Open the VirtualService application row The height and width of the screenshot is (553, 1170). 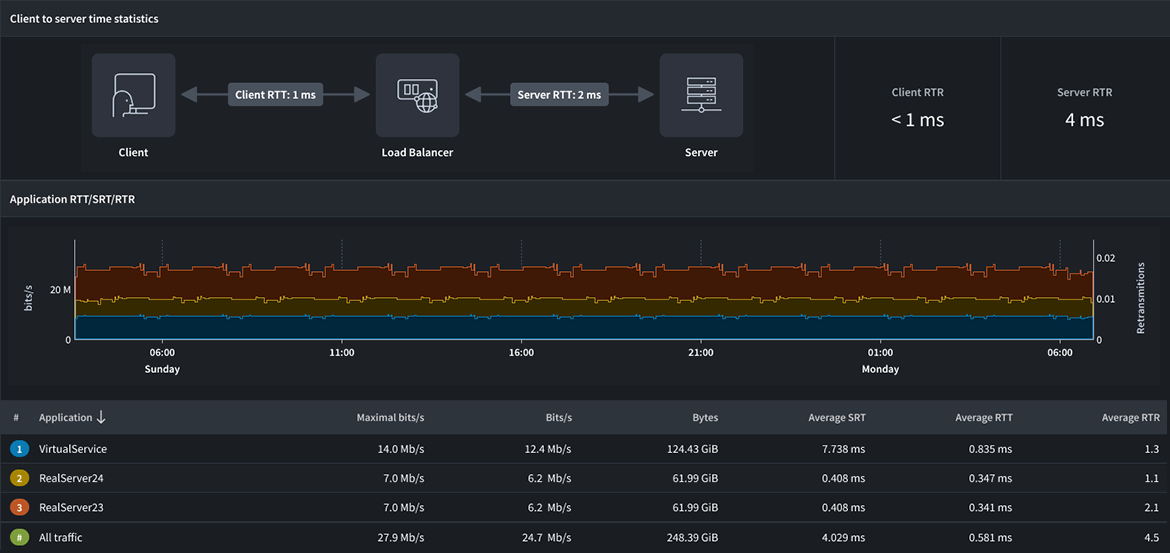point(73,449)
